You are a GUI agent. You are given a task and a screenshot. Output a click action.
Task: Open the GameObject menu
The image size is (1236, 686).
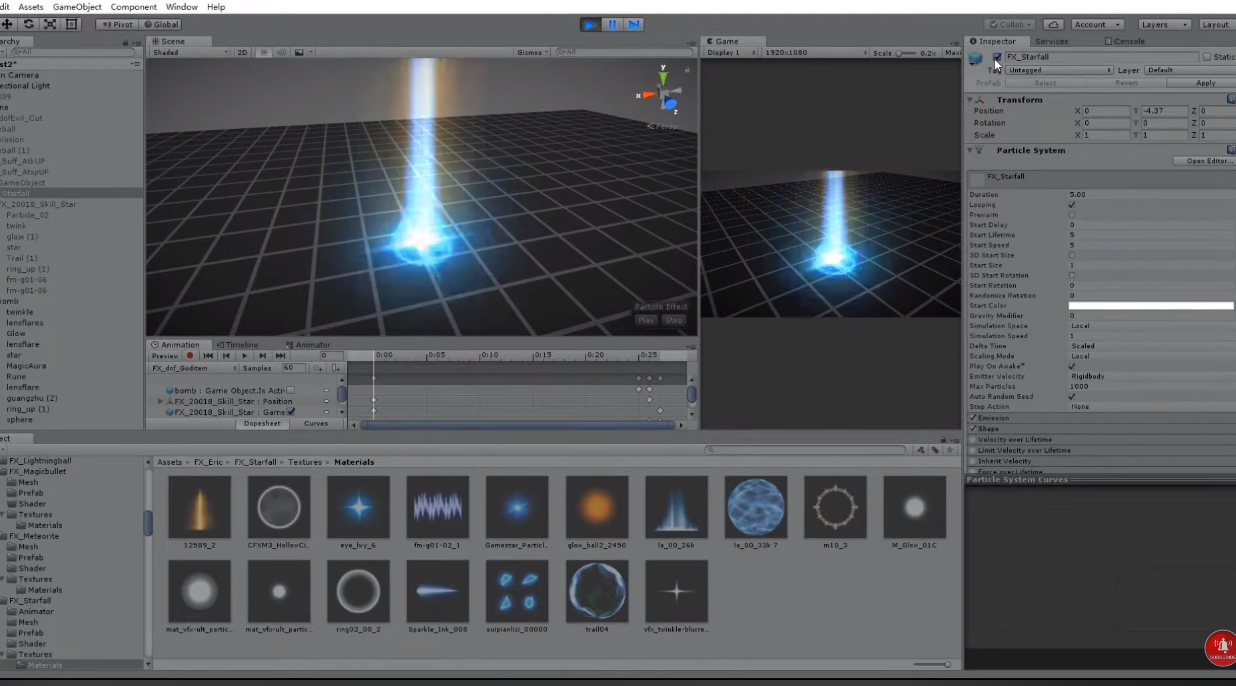[77, 7]
